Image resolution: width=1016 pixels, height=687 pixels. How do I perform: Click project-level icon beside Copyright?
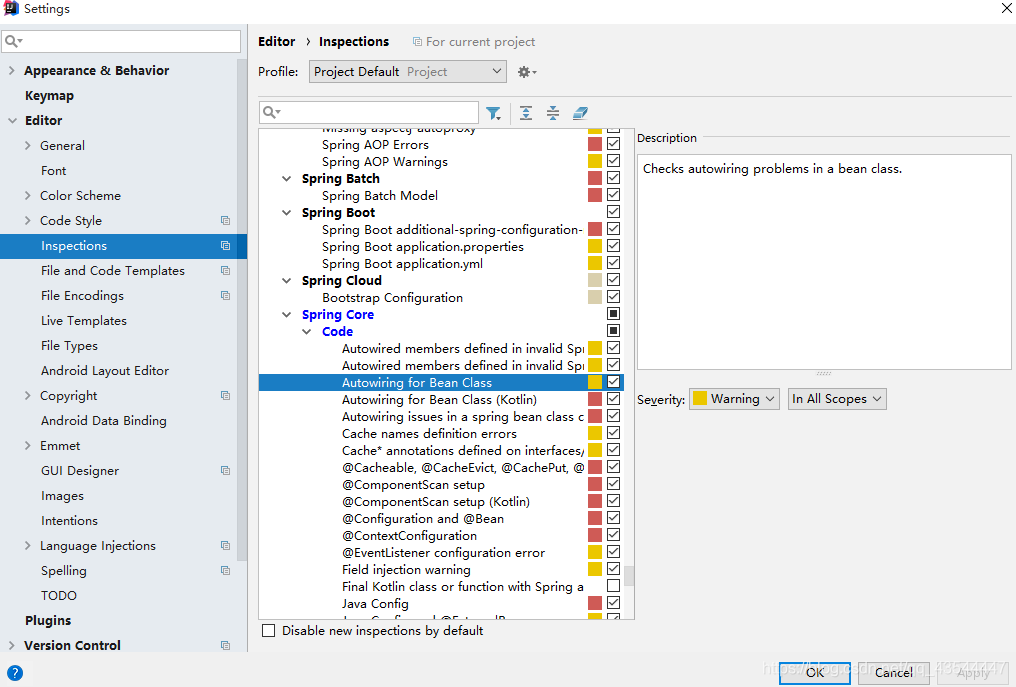coord(225,395)
